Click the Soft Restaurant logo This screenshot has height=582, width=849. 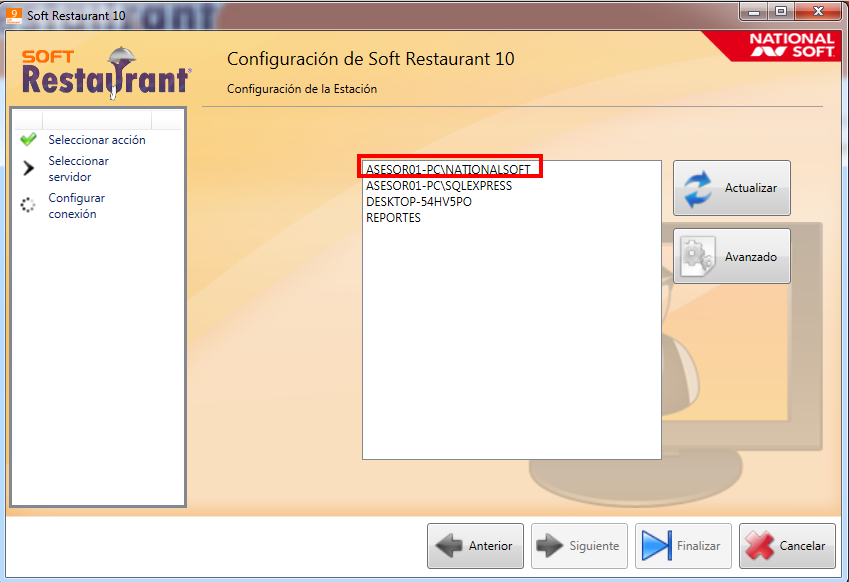(x=106, y=73)
